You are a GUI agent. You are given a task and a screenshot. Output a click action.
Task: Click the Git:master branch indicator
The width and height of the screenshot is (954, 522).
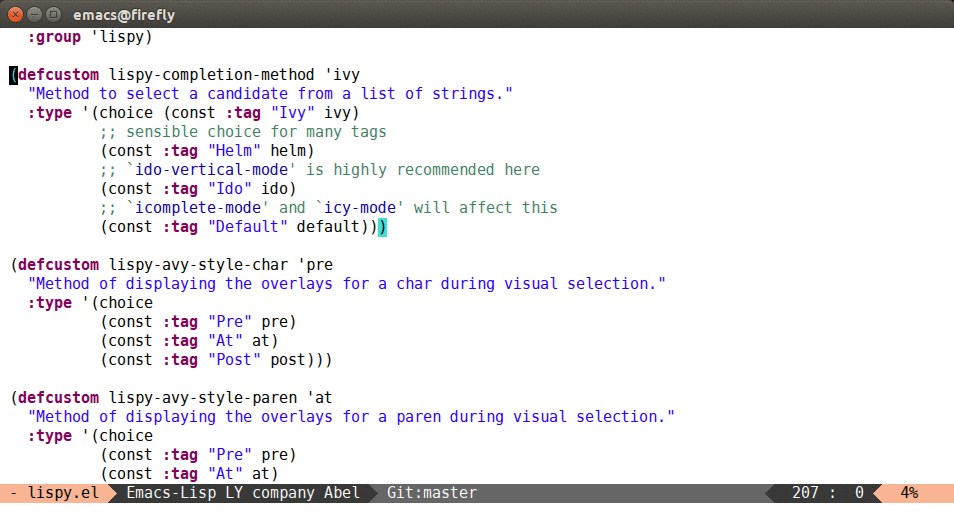click(432, 493)
